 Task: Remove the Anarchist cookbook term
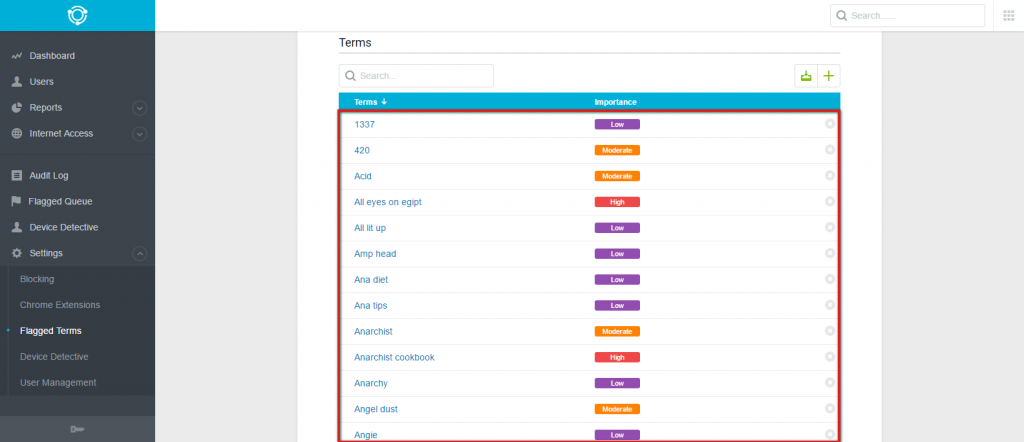tap(829, 356)
